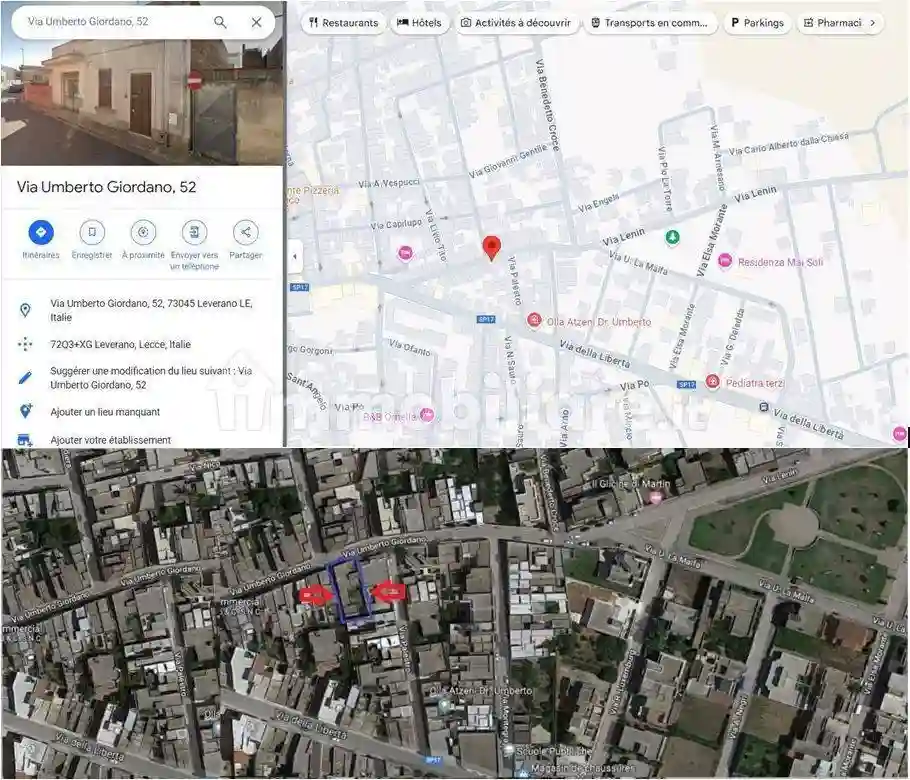Search nearby with À proximité icon
Viewport: 910px width, 780px height.
(x=143, y=233)
